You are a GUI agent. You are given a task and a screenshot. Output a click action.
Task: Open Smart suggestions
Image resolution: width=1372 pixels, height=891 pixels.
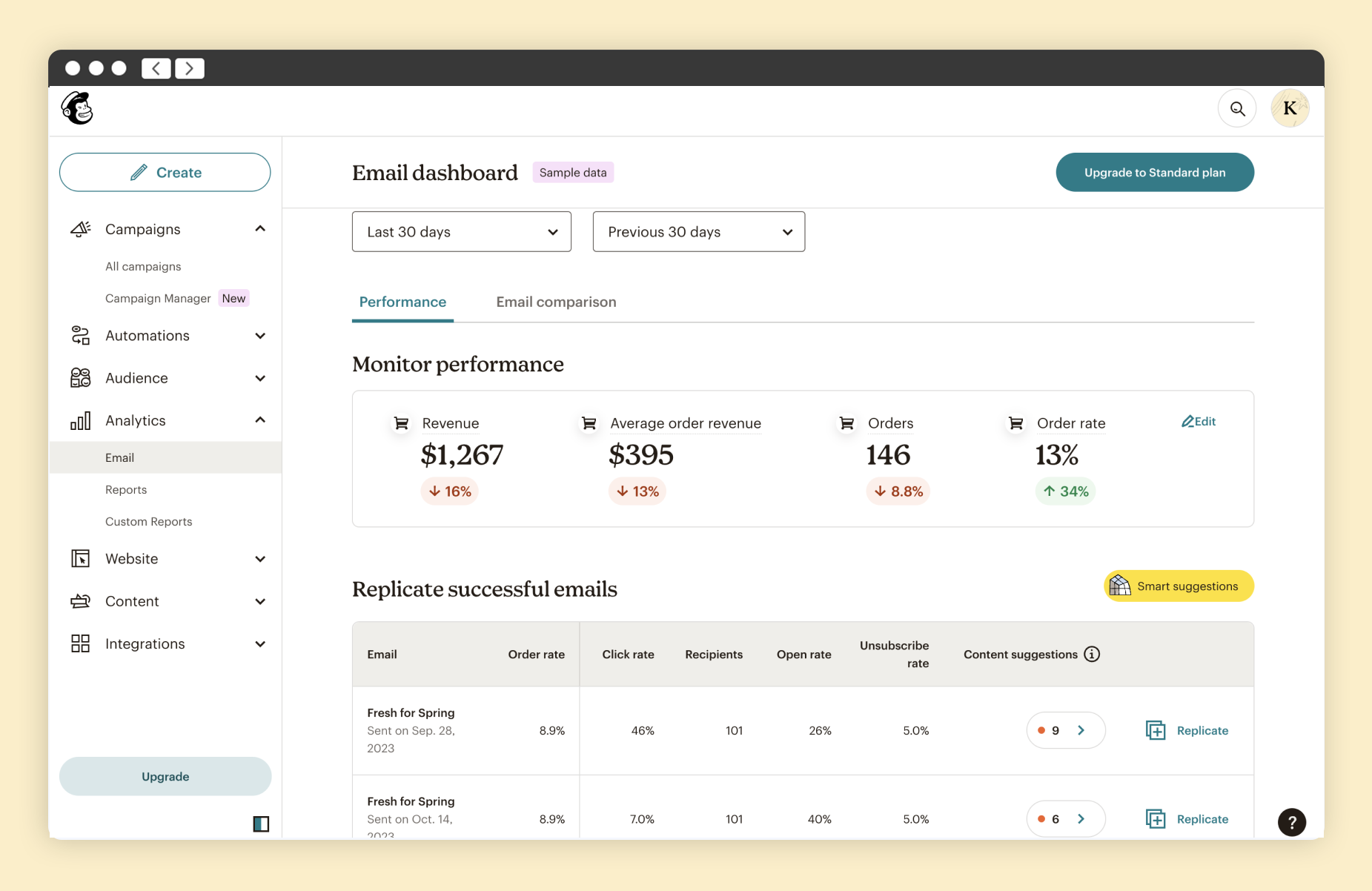(x=1178, y=586)
